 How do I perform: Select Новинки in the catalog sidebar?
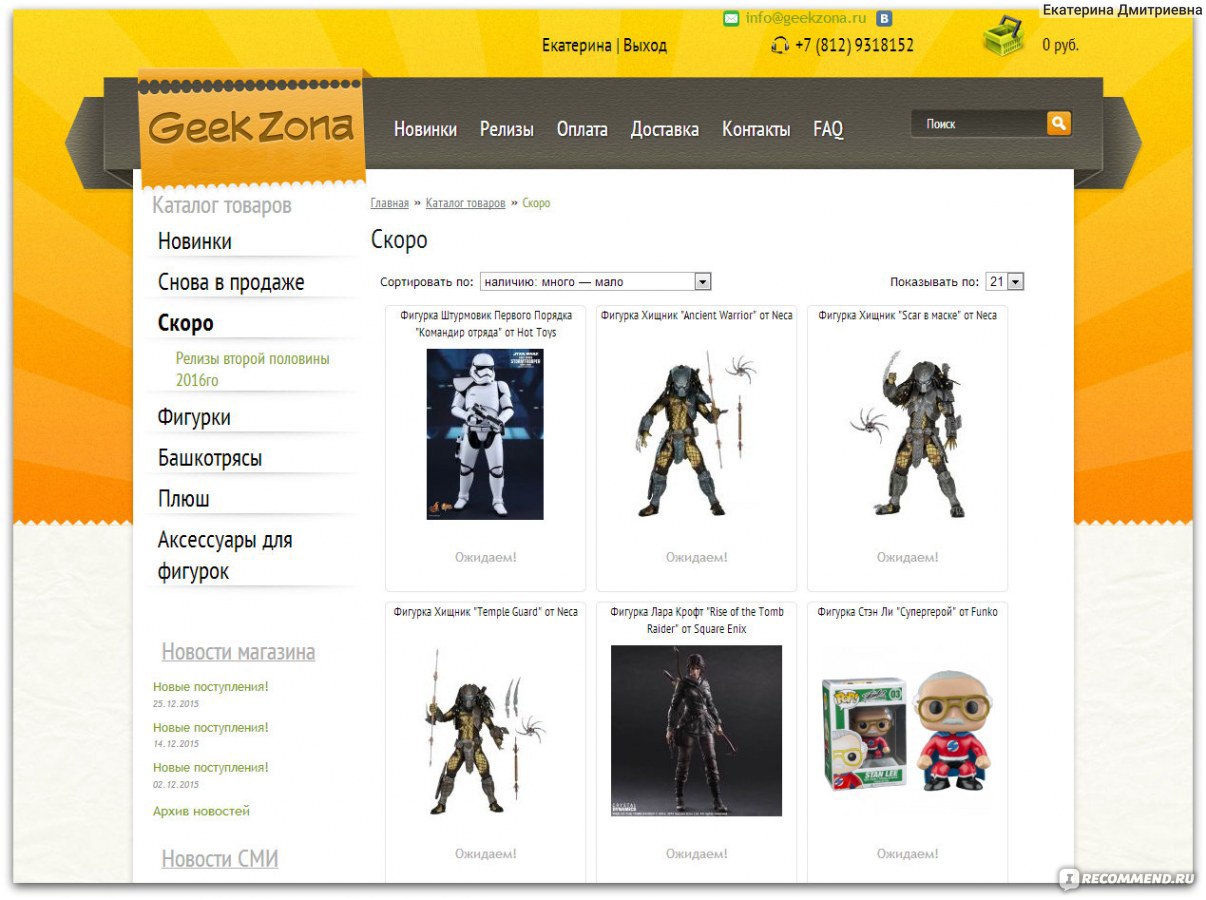[x=195, y=241]
